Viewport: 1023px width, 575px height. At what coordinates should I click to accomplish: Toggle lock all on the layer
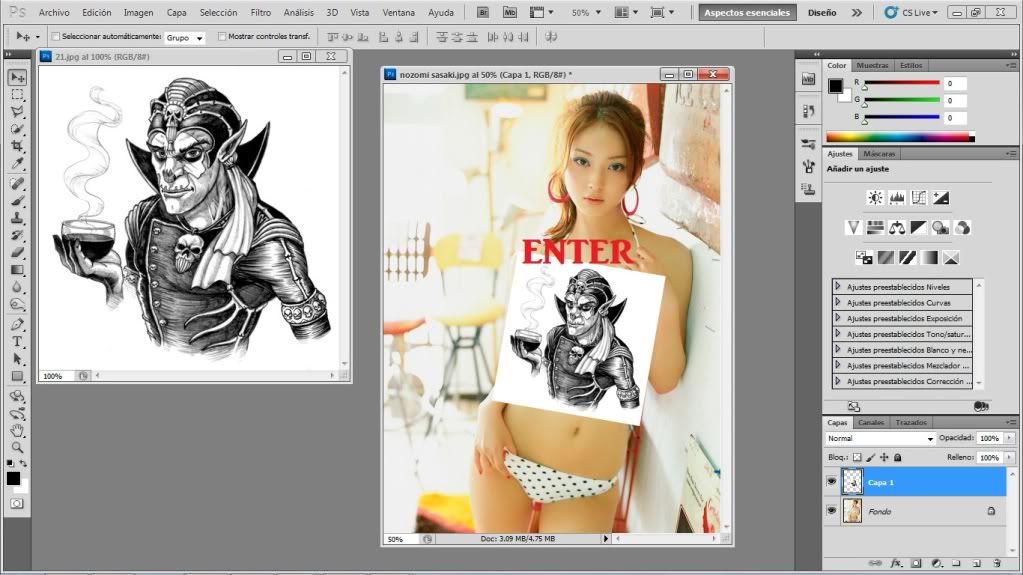[898, 458]
